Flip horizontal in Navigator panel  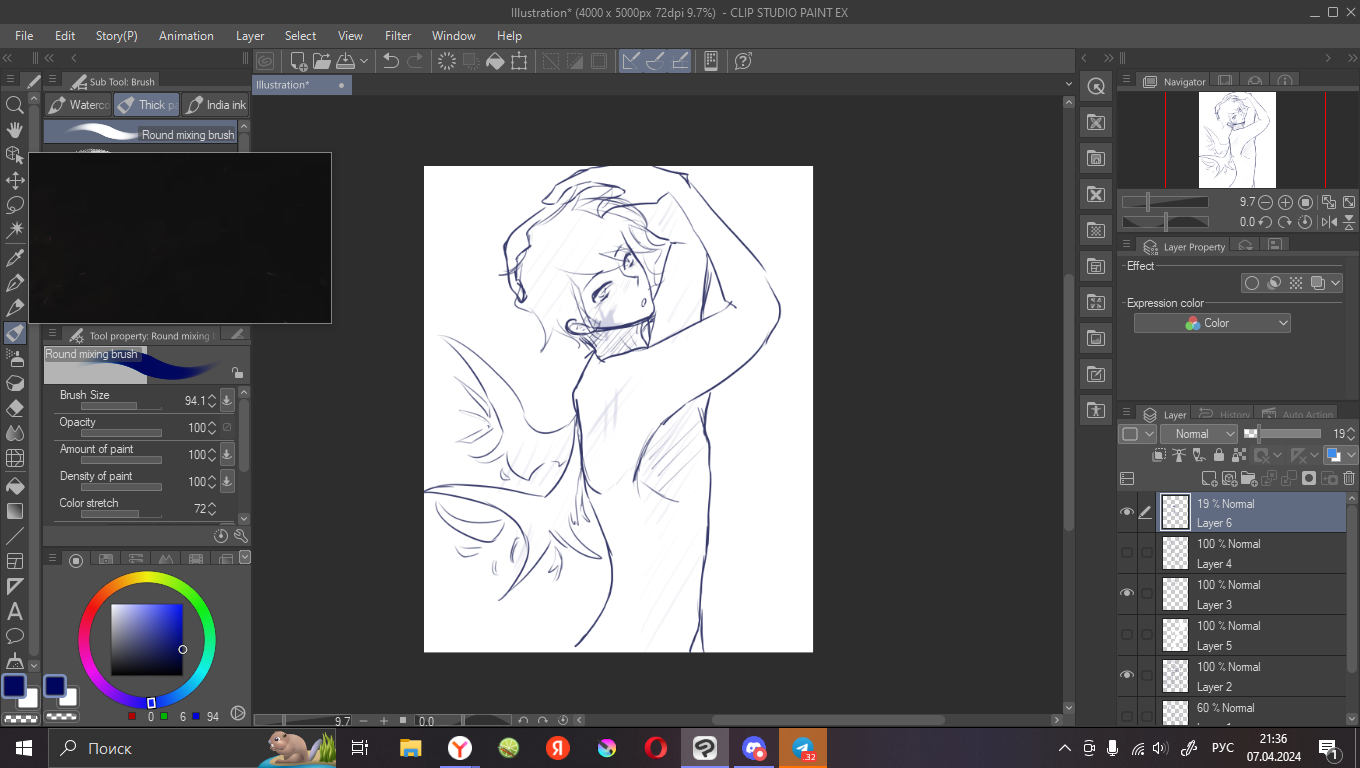point(1330,222)
